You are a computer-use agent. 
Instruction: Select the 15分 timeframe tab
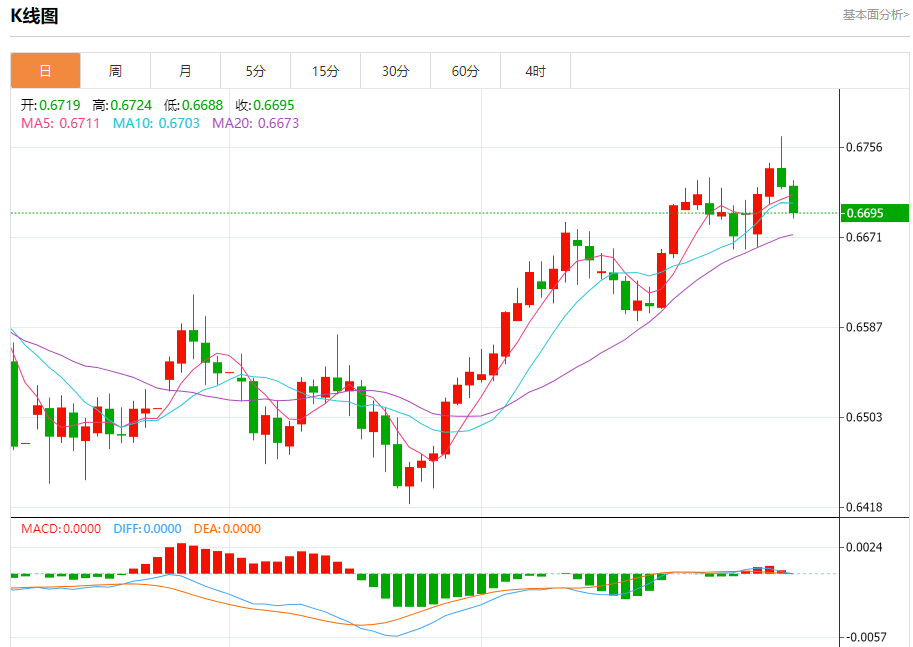(x=325, y=71)
